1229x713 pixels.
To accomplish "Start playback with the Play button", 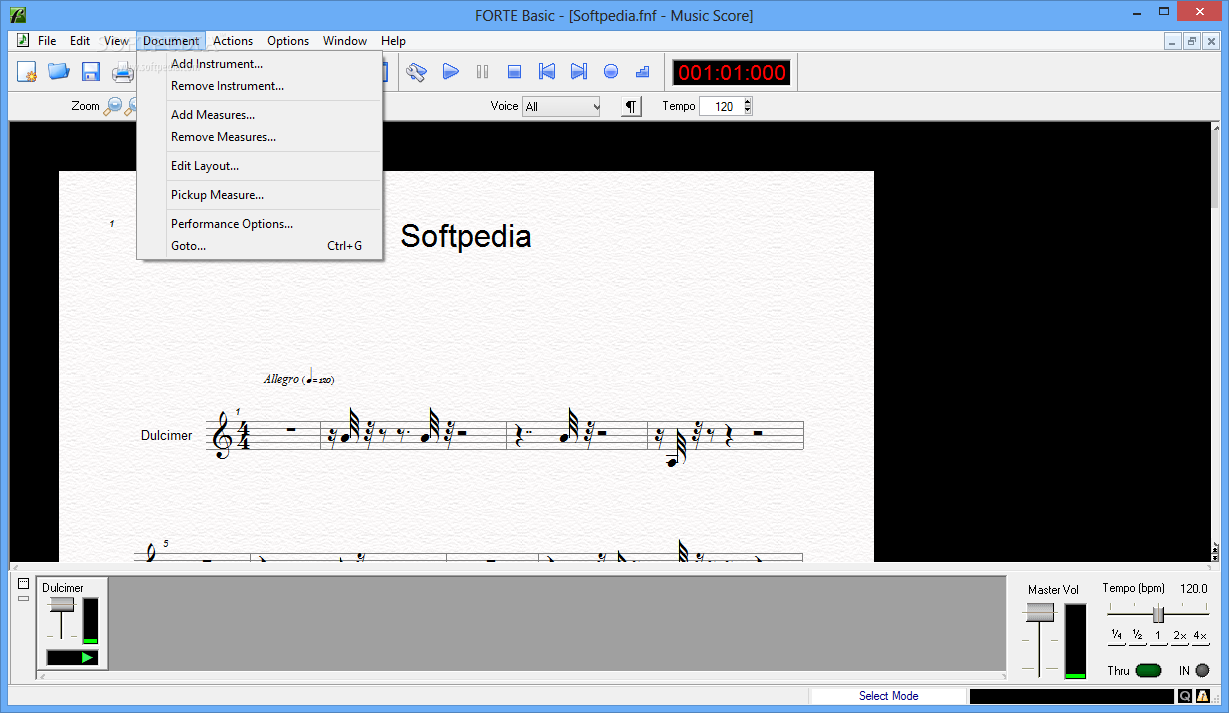I will point(451,71).
